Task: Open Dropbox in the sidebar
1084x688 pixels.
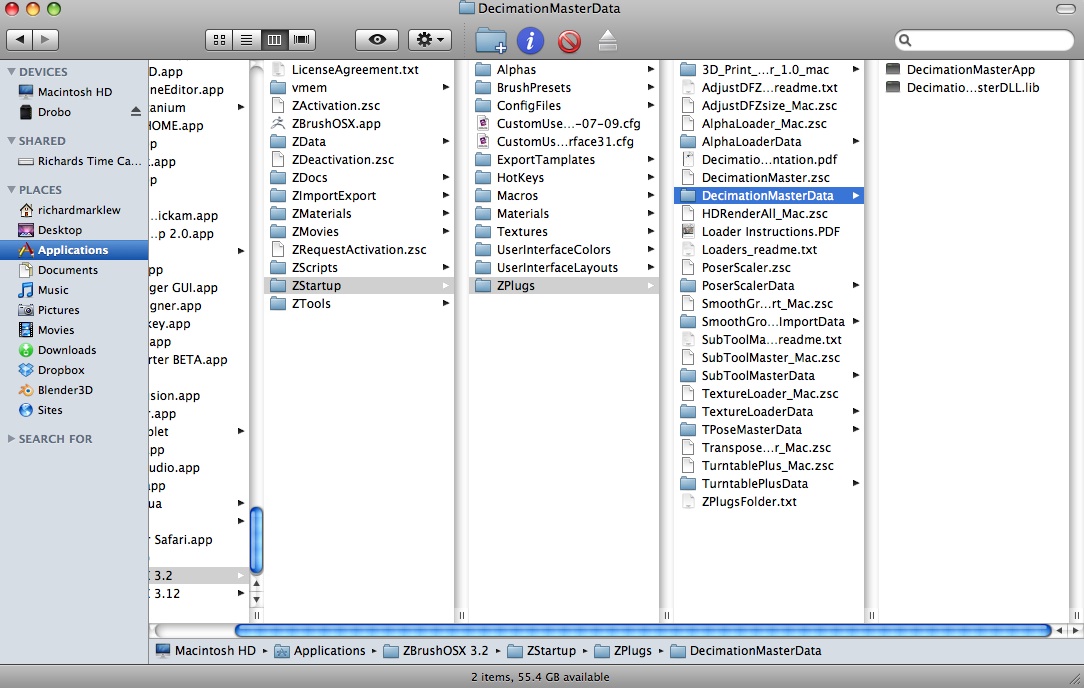Action: [74, 371]
